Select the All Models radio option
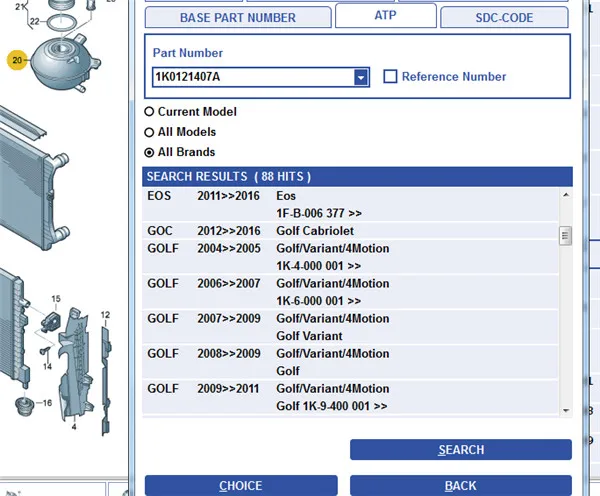Screen dimensions: 600x496 (149, 132)
